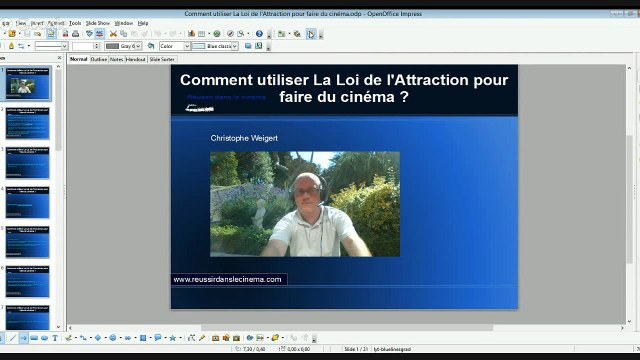Click the Save icon in the toolbar
This screenshot has height=360, width=640.
click(27, 33)
